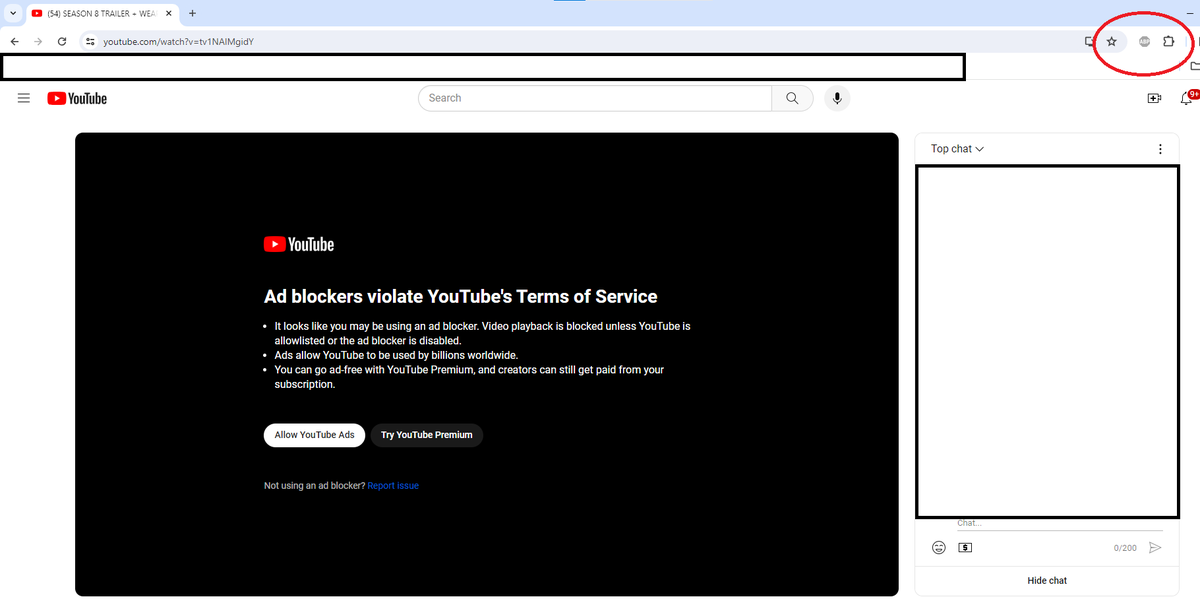Image resolution: width=1200 pixels, height=599 pixels.
Task: Click the browser forward arrow
Action: (x=38, y=41)
